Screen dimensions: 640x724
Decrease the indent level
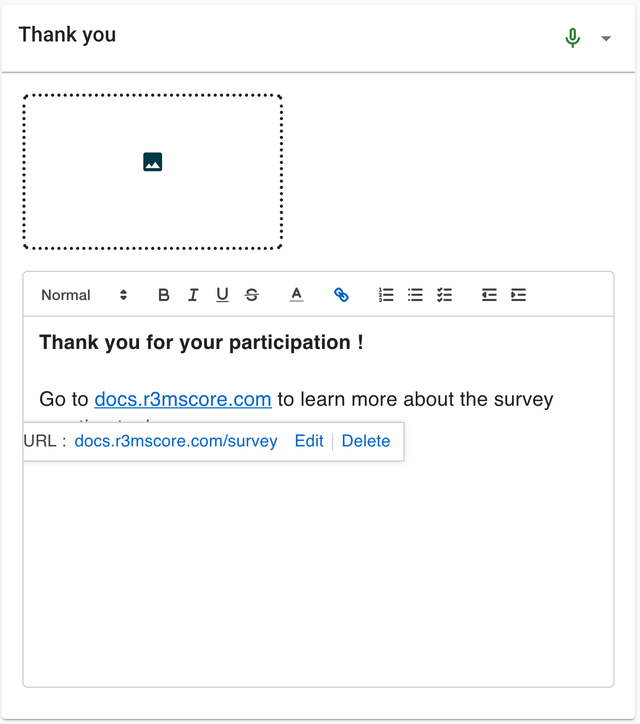(489, 295)
